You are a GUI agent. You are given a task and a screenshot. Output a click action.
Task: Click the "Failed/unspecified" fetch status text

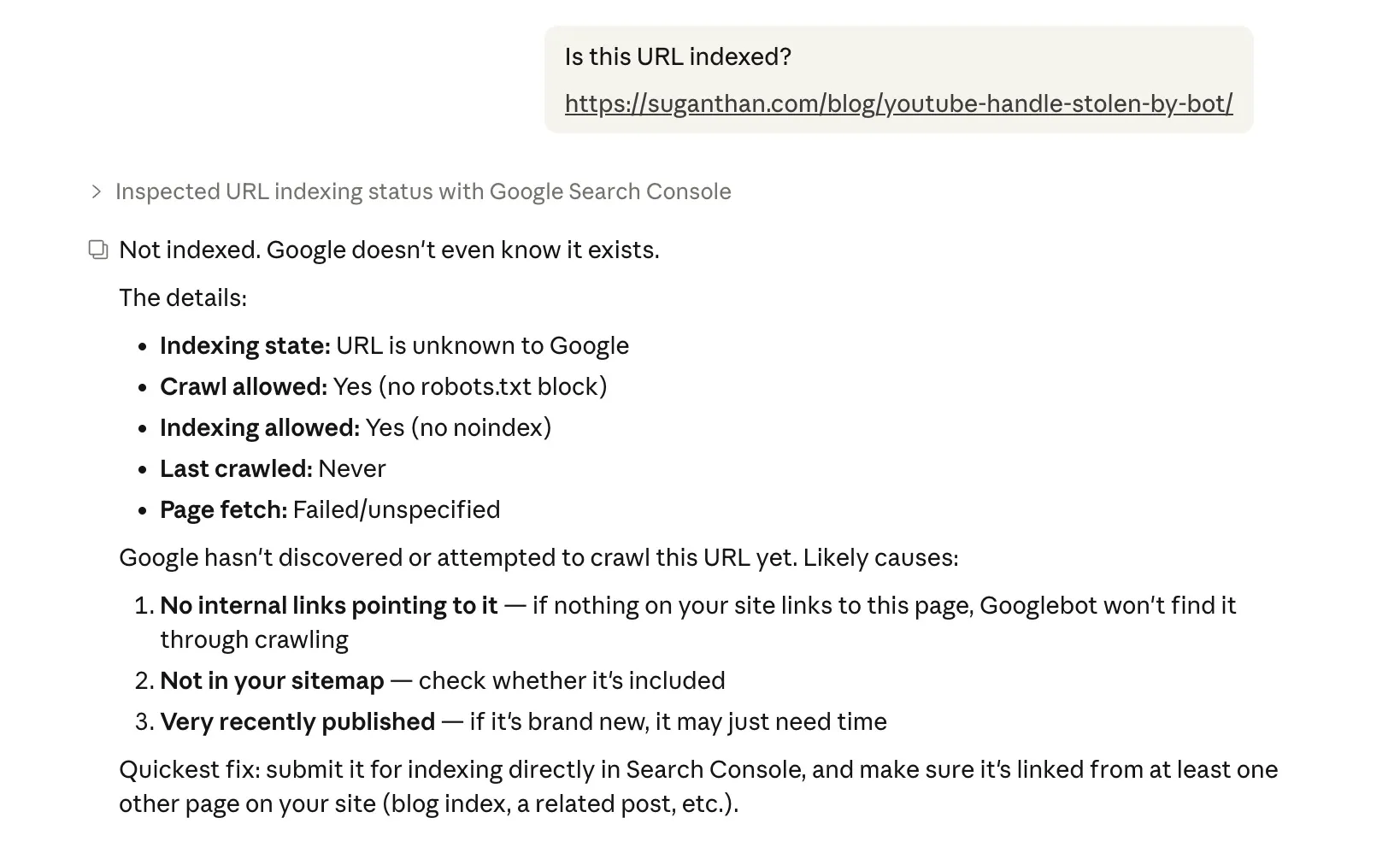(x=397, y=509)
